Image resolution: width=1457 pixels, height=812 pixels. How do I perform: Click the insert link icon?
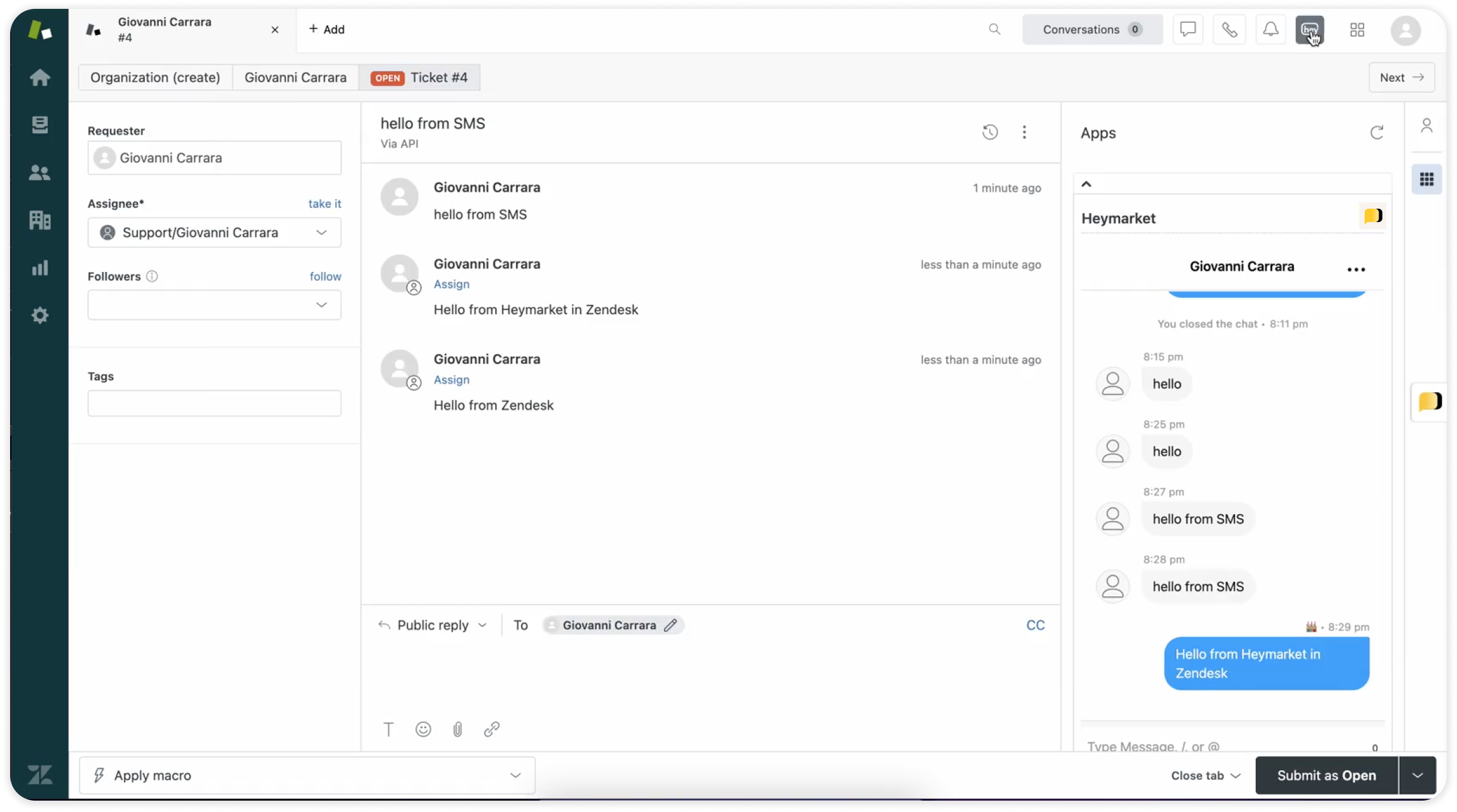[x=491, y=730]
